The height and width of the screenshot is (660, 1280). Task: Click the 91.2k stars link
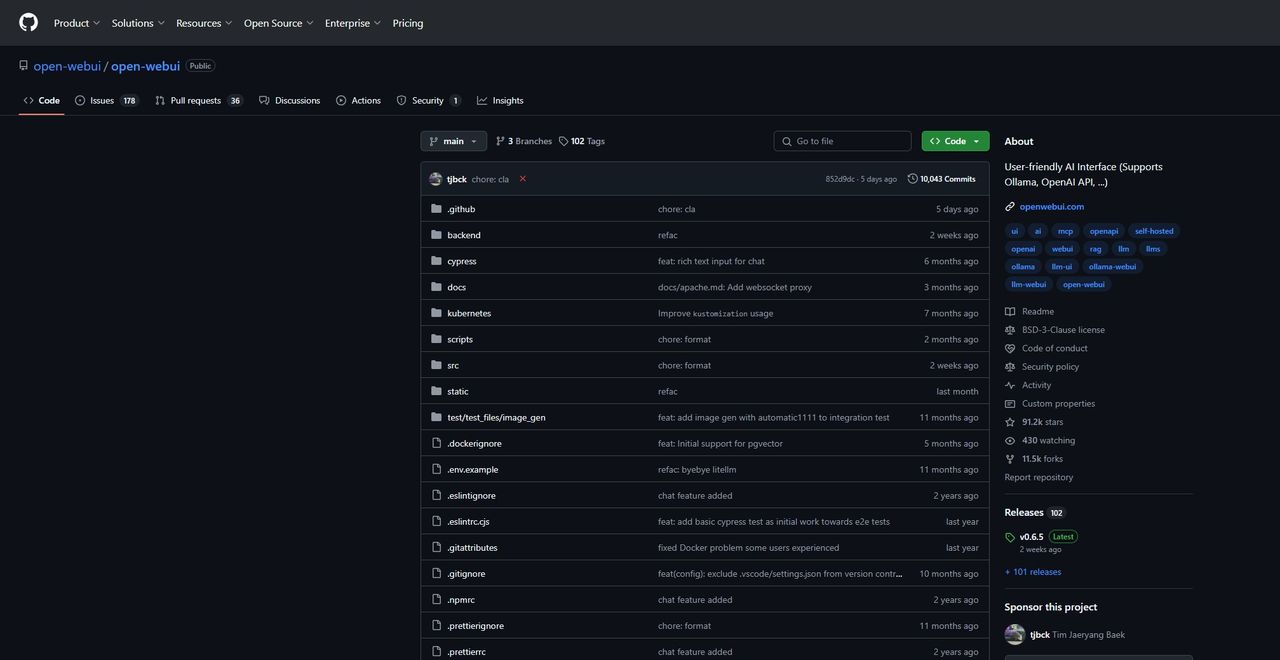(1042, 422)
